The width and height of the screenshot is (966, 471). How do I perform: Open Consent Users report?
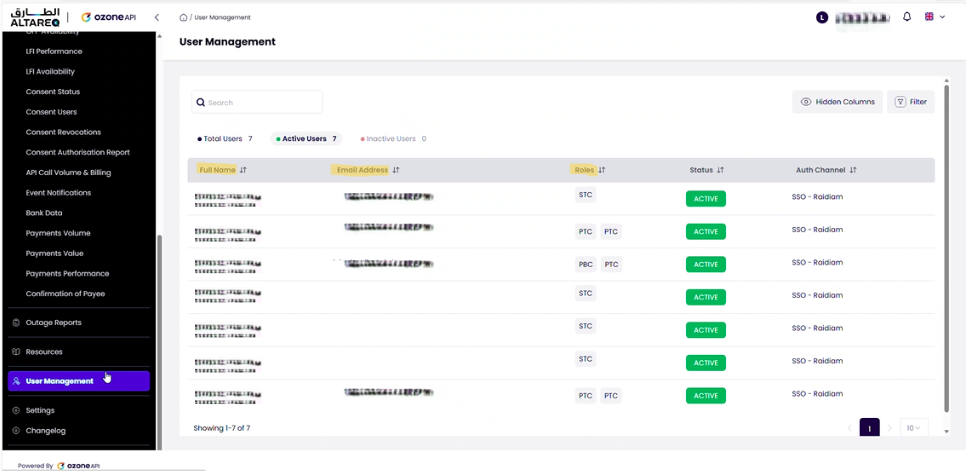(x=51, y=112)
